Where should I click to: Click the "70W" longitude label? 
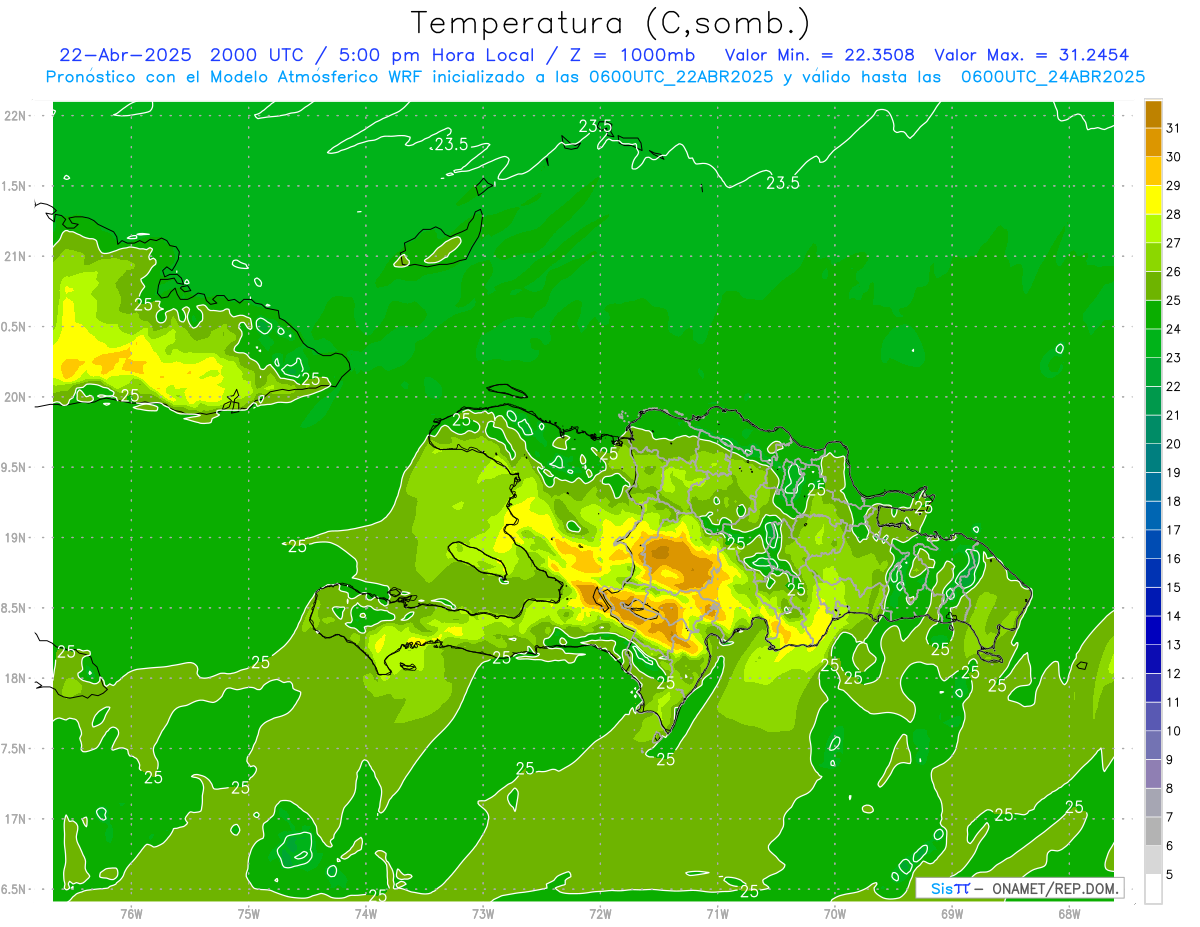coord(835,913)
